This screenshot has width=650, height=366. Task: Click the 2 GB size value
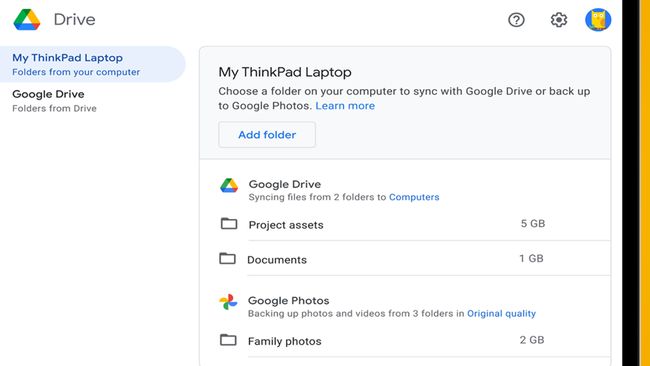[x=532, y=340]
